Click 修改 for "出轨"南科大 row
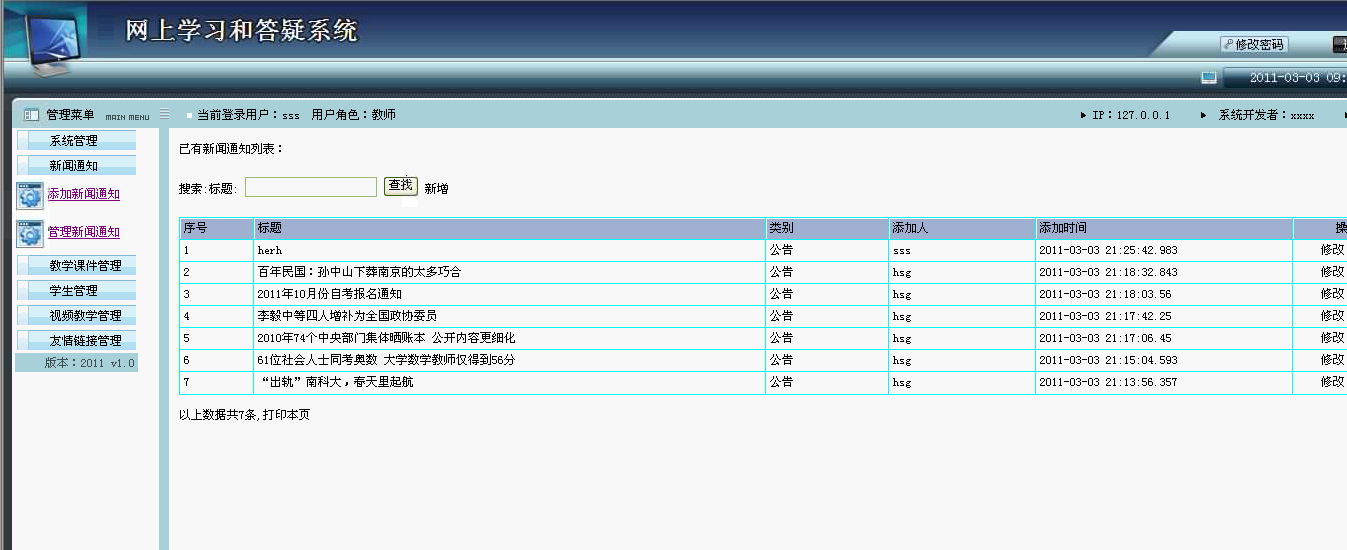Screen dimensions: 1347x550 coord(1332,382)
